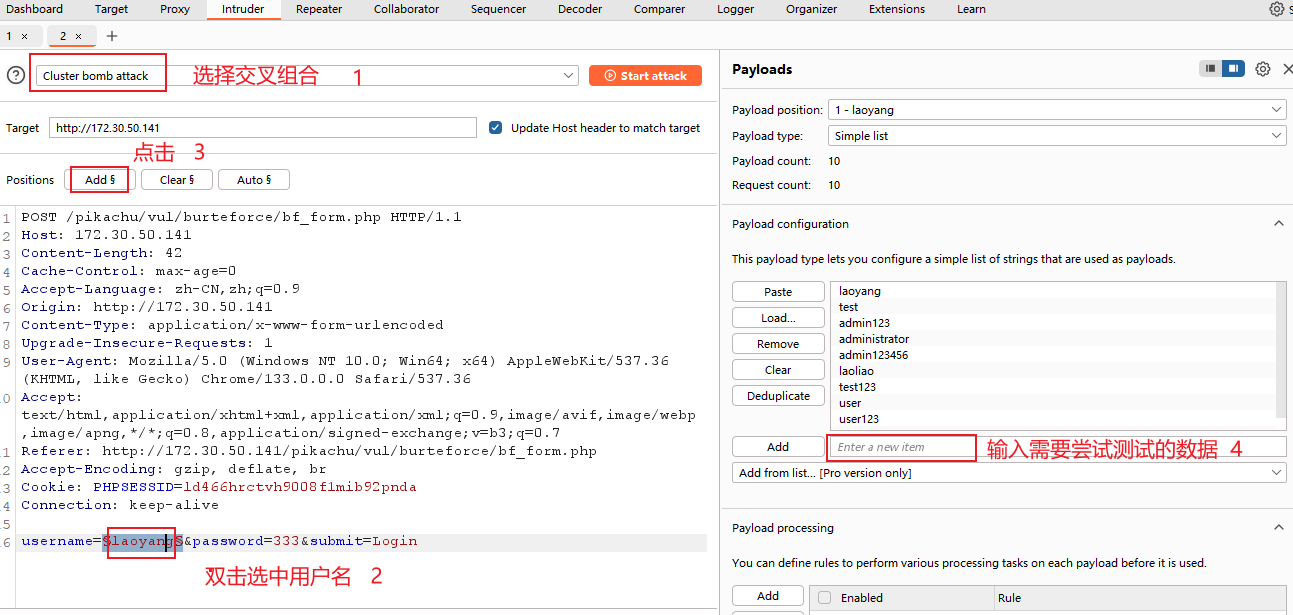Select the Intruder tab
Viewport: 1293px width, 615px height.
(x=243, y=9)
